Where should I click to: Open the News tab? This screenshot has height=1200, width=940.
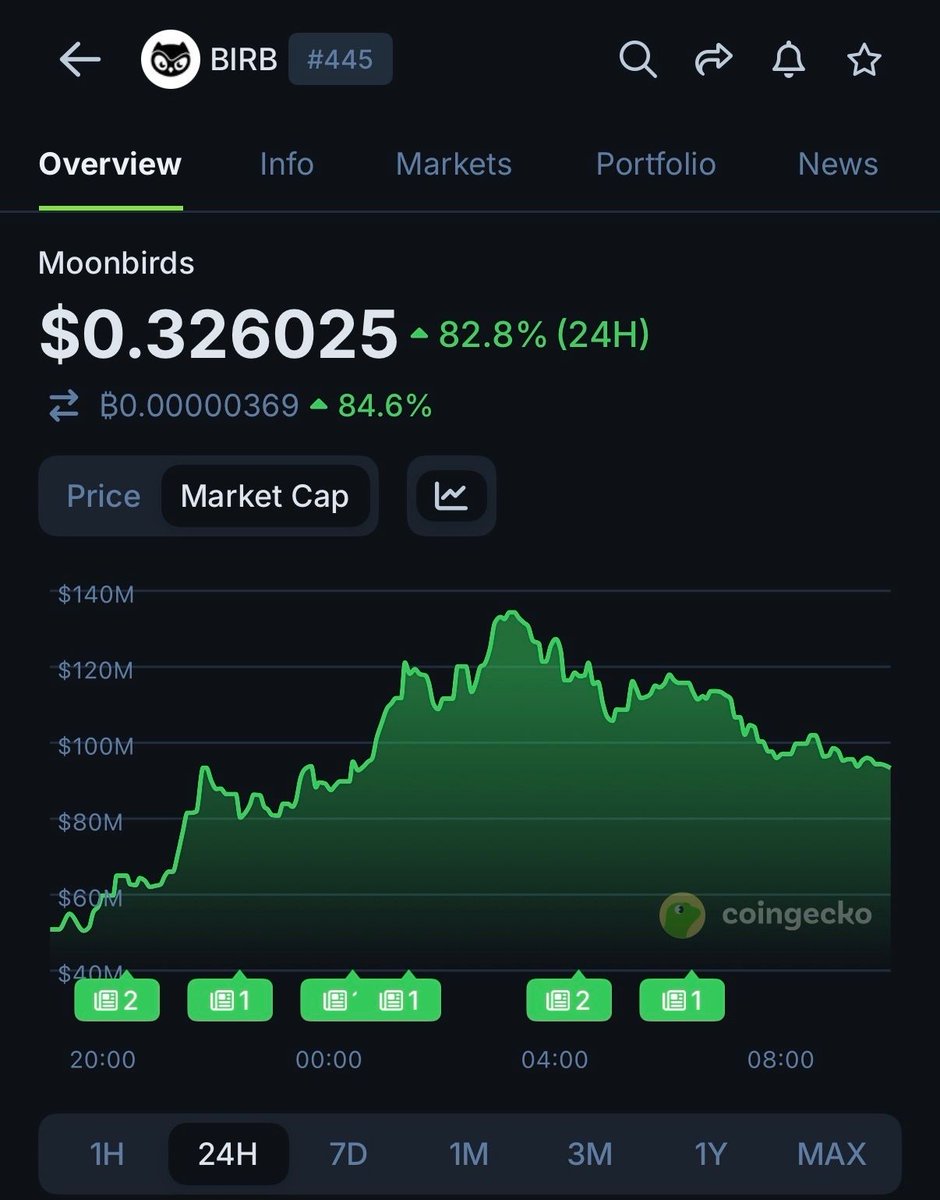click(x=837, y=164)
